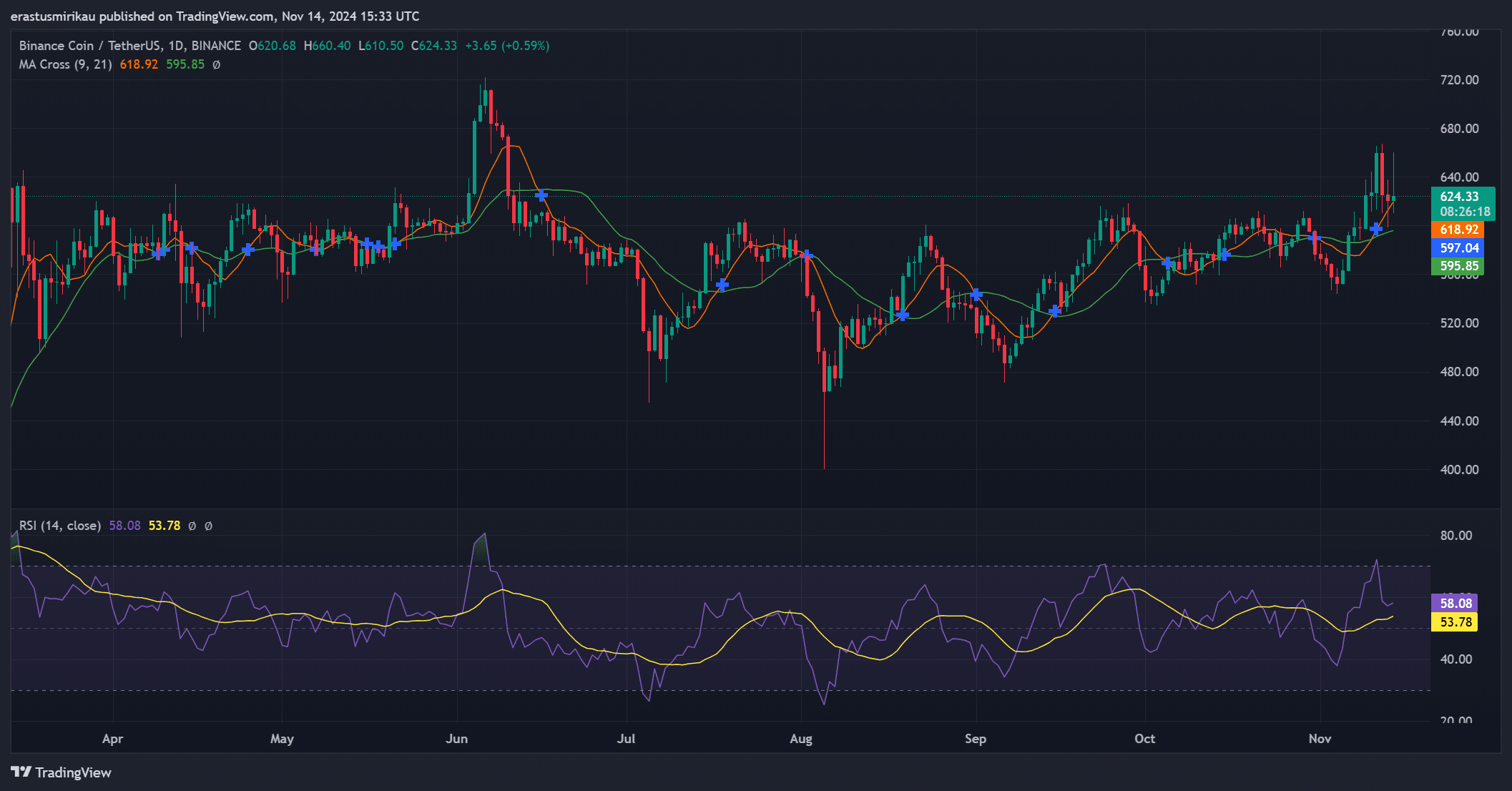This screenshot has height=791, width=1512.
Task: Select the RSI (14, close) indicator legend
Action: pyautogui.click(x=60, y=526)
